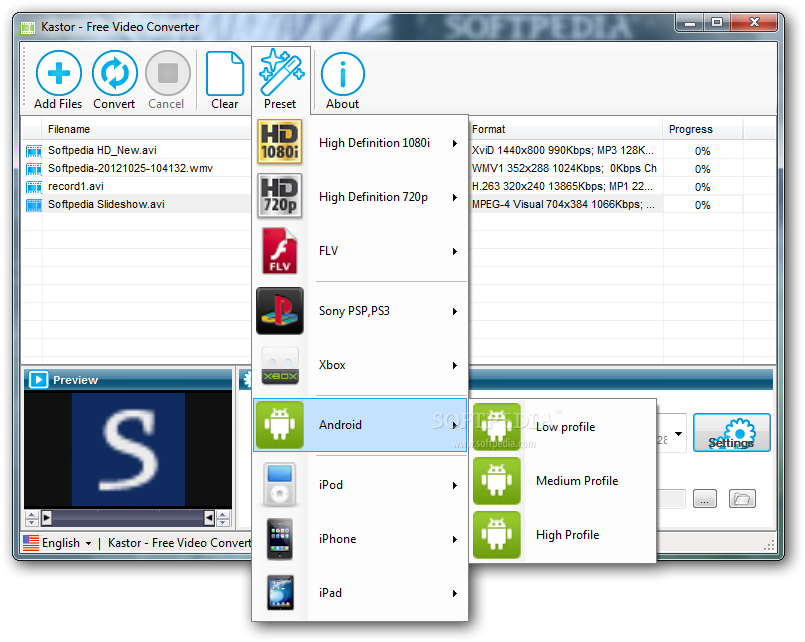
Task: Click the window resize grip in status bar
Action: tap(769, 545)
